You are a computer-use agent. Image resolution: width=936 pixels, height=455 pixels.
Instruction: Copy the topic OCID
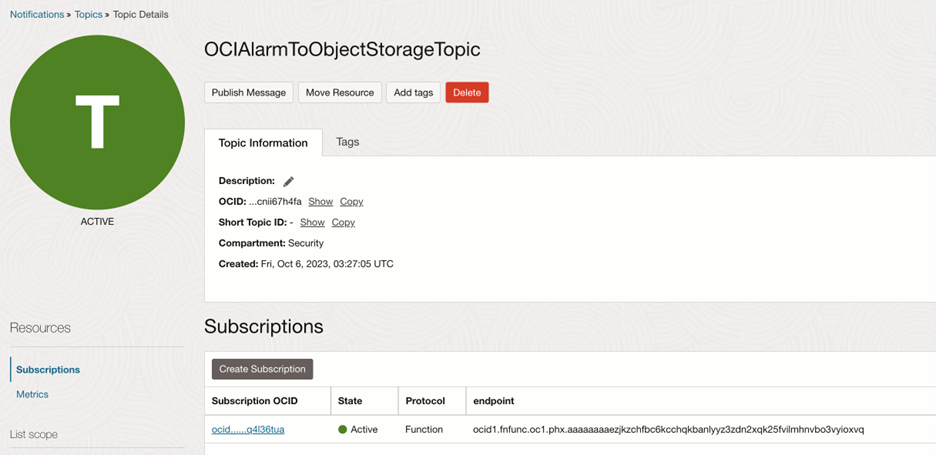click(x=351, y=202)
